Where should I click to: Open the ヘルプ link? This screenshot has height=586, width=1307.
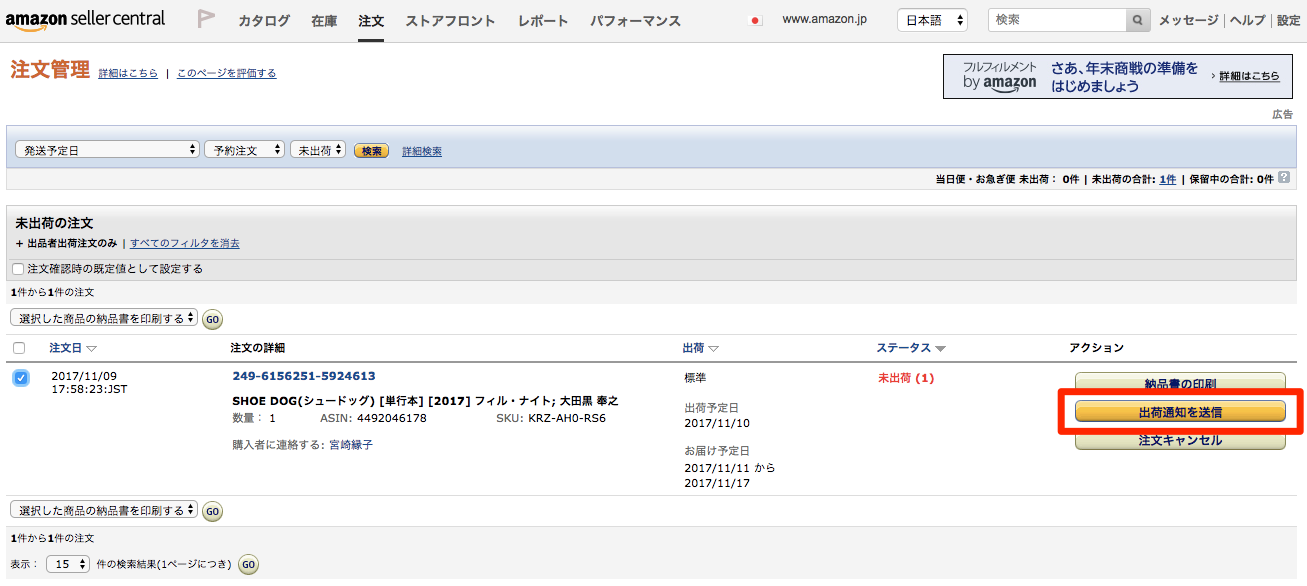pyautogui.click(x=1247, y=20)
